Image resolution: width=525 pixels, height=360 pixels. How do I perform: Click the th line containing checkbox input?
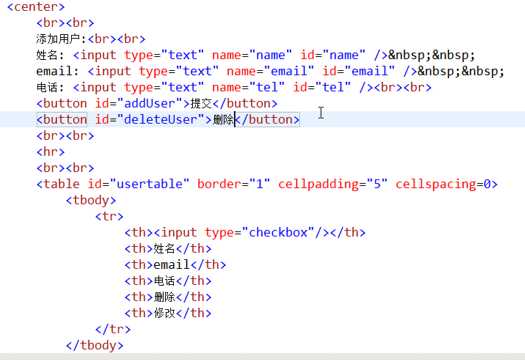[245, 232]
